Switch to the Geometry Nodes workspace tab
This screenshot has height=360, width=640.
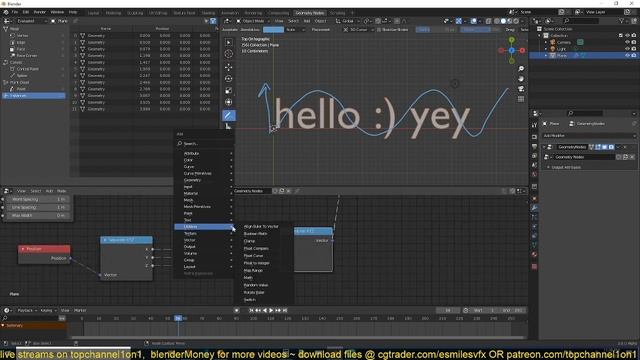point(309,13)
